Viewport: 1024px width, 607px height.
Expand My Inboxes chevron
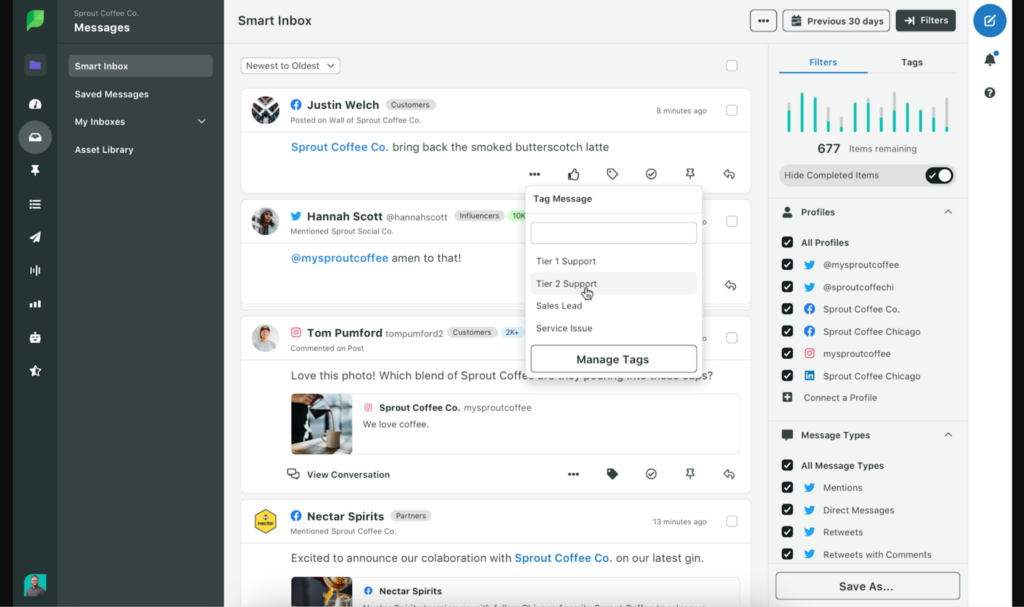201,122
